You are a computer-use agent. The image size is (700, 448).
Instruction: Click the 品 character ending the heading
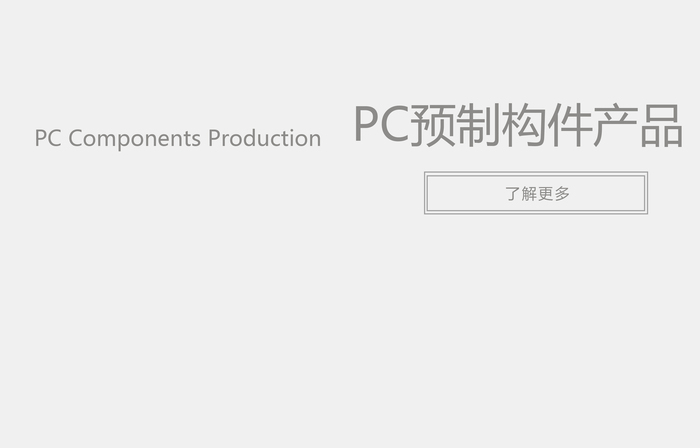point(662,125)
